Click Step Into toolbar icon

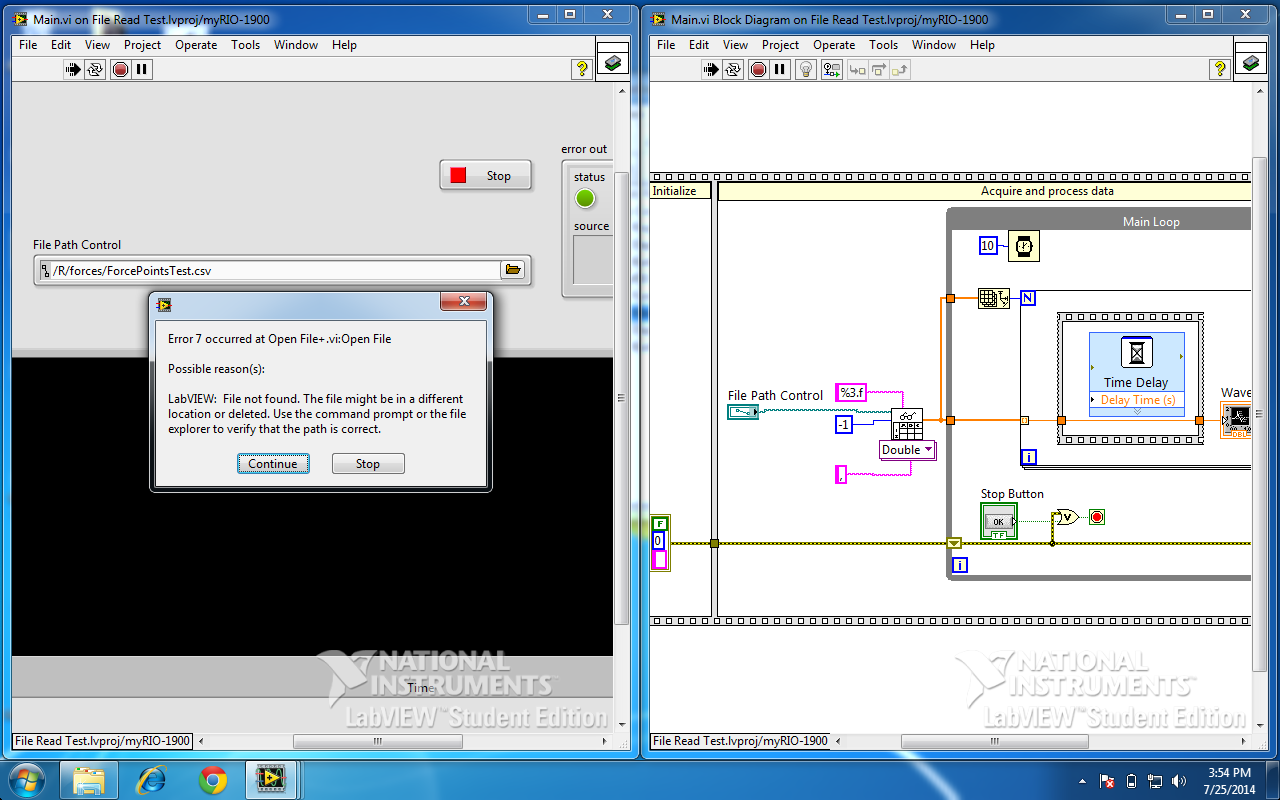(856, 69)
